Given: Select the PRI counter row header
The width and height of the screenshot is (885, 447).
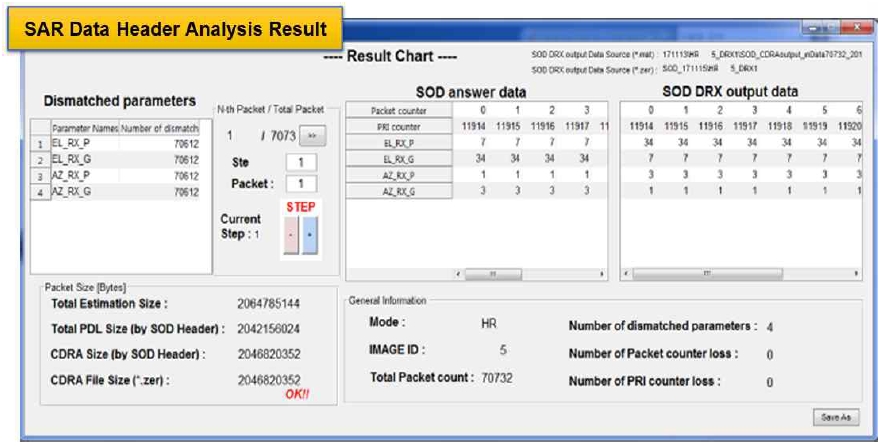Looking at the screenshot, I should coord(390,126).
